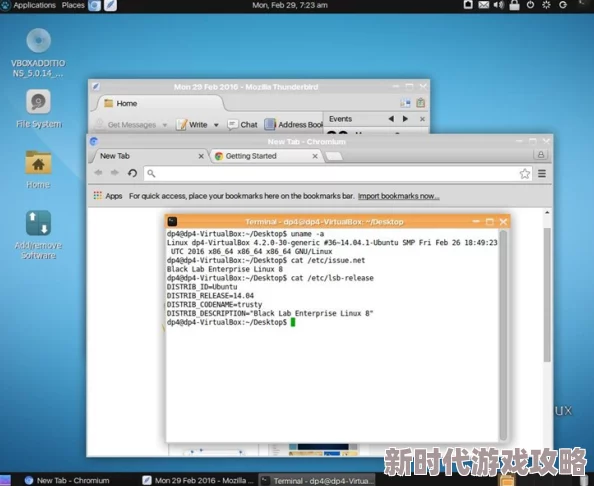The height and width of the screenshot is (486, 594).
Task: Switch to Mozilla Thunderbird in bottom taskbar
Action: [x=199, y=480]
